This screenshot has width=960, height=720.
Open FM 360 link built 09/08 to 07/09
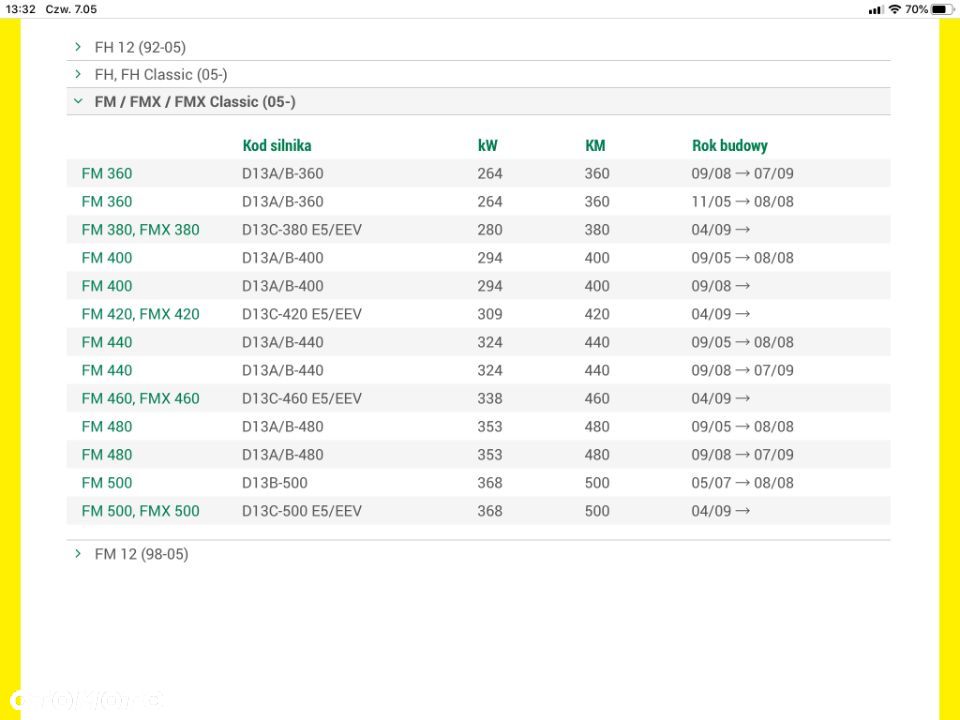pyautogui.click(x=107, y=173)
